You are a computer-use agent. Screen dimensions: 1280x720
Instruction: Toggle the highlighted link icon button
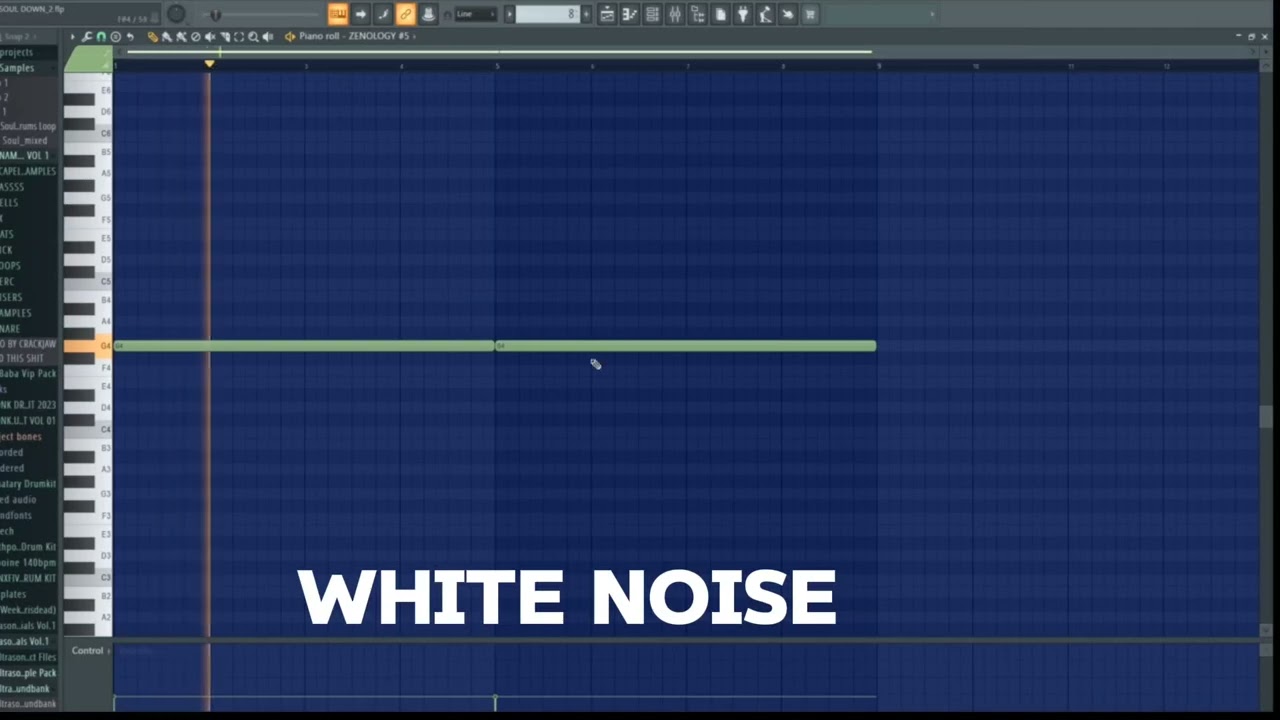(405, 14)
